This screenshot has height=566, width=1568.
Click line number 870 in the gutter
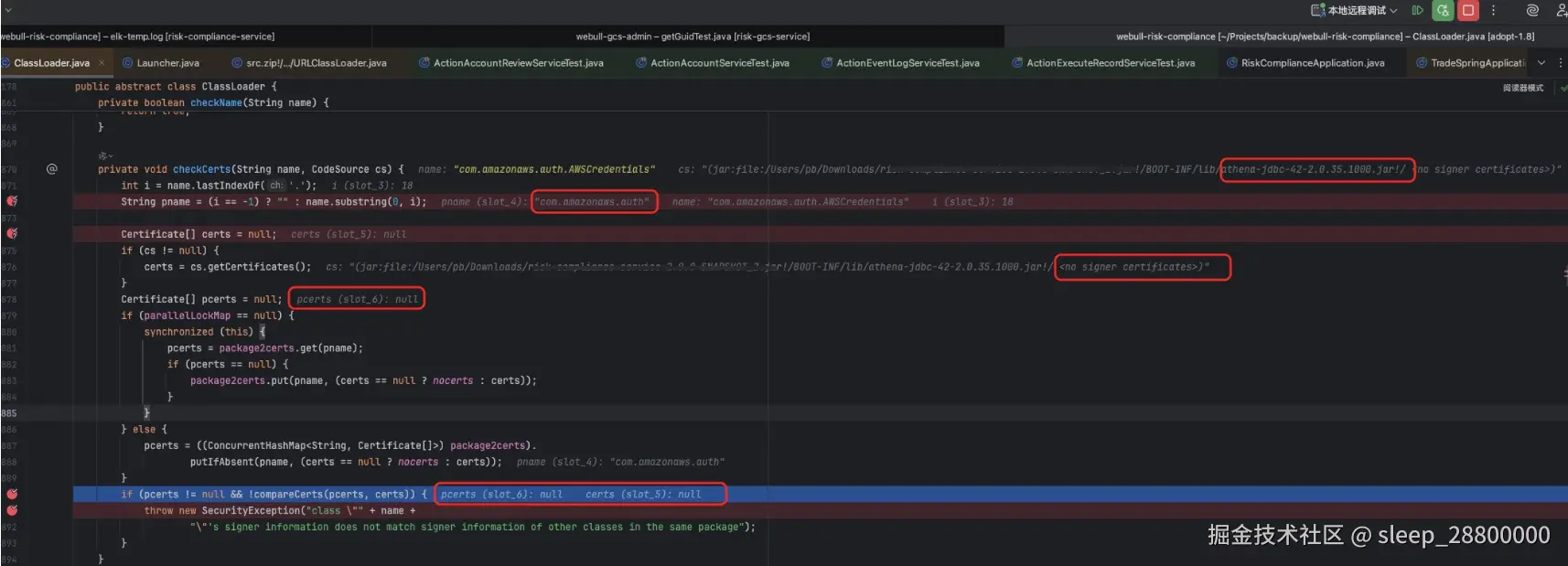pos(9,169)
